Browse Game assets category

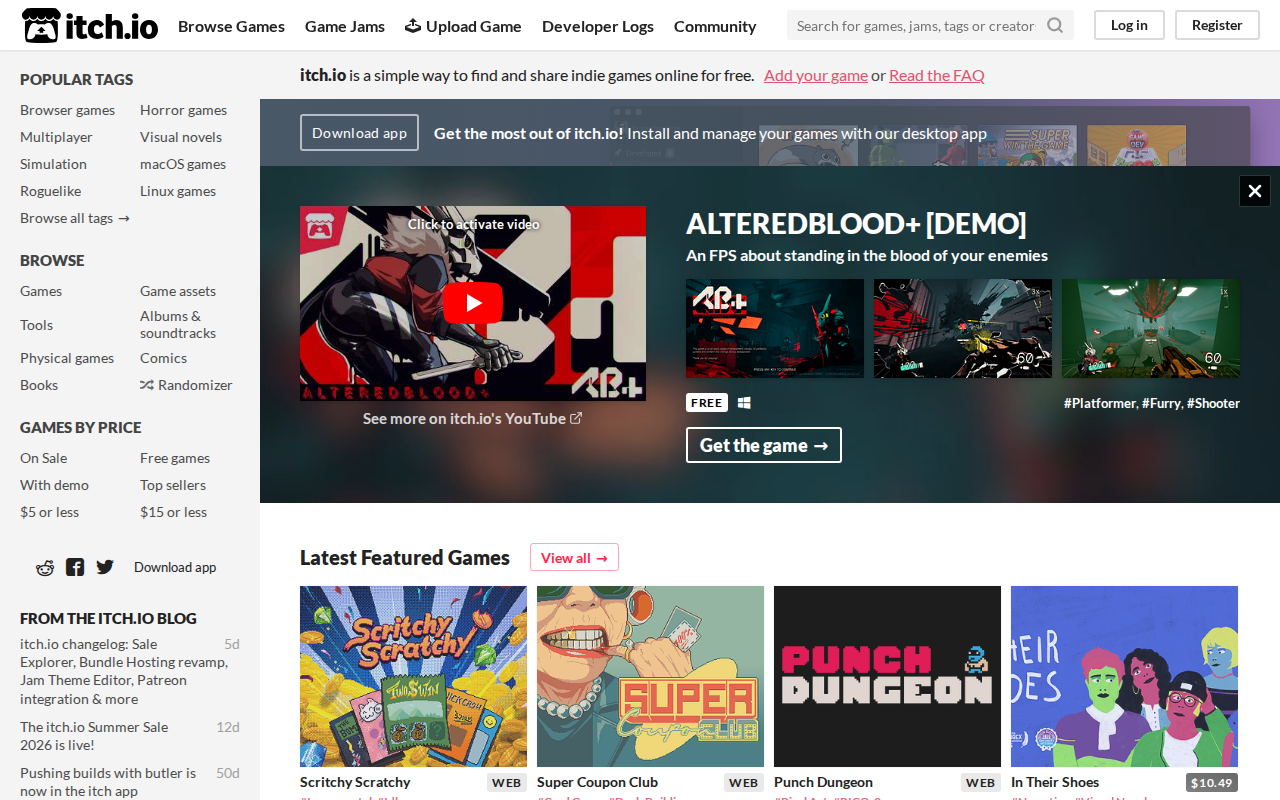point(178,291)
